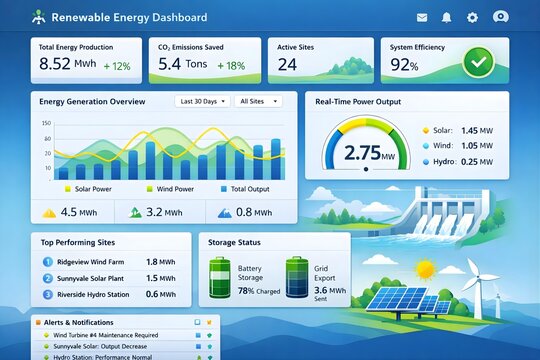Open the Active Sites card

pos(321,60)
